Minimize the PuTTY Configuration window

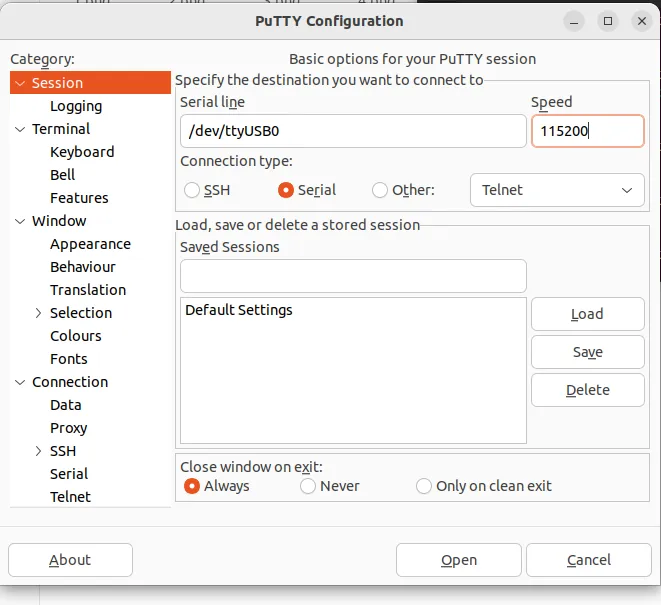click(x=574, y=21)
